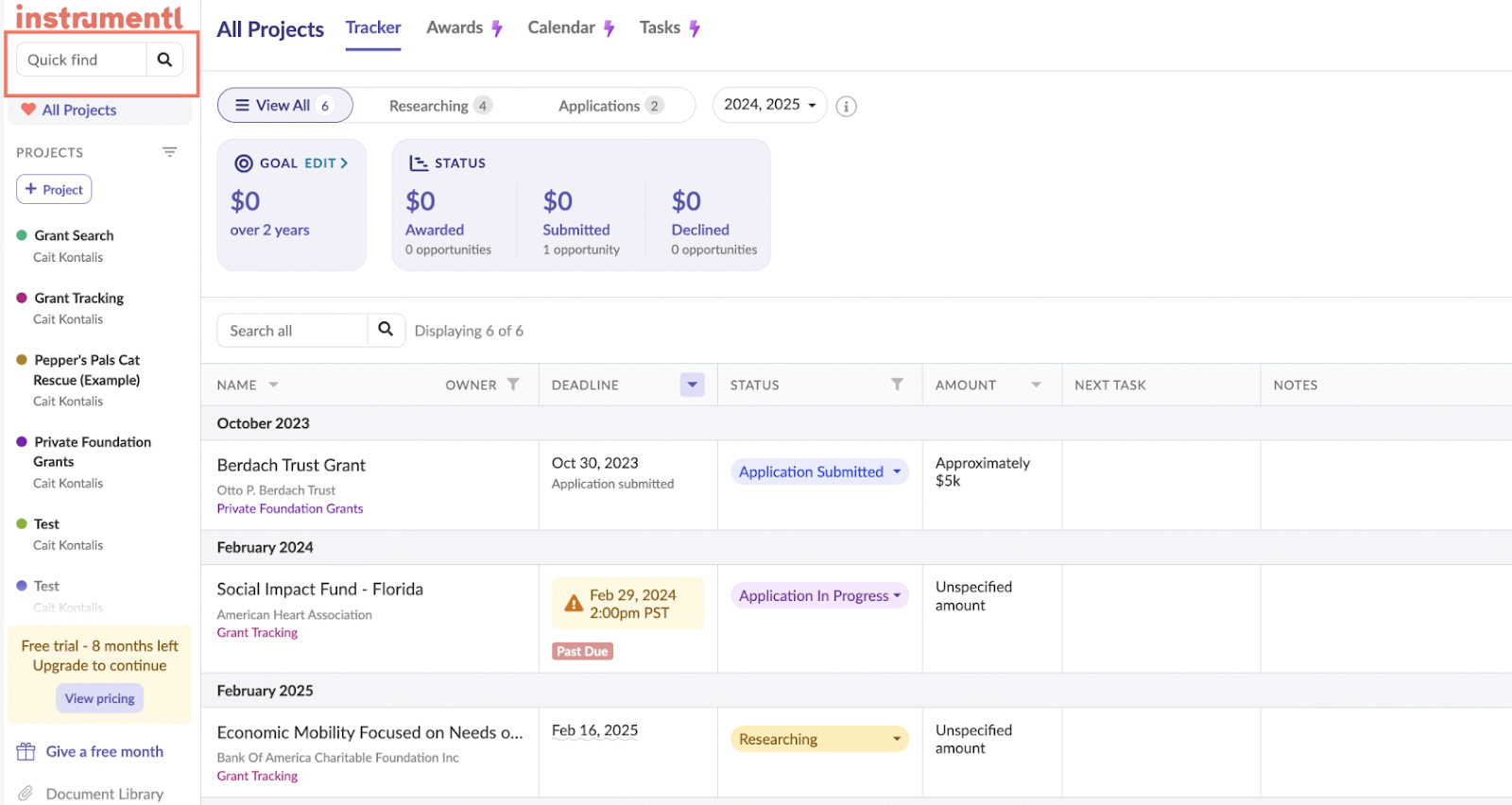Click the past due warning triangle icon
Screen dimensions: 1512x805
(574, 603)
